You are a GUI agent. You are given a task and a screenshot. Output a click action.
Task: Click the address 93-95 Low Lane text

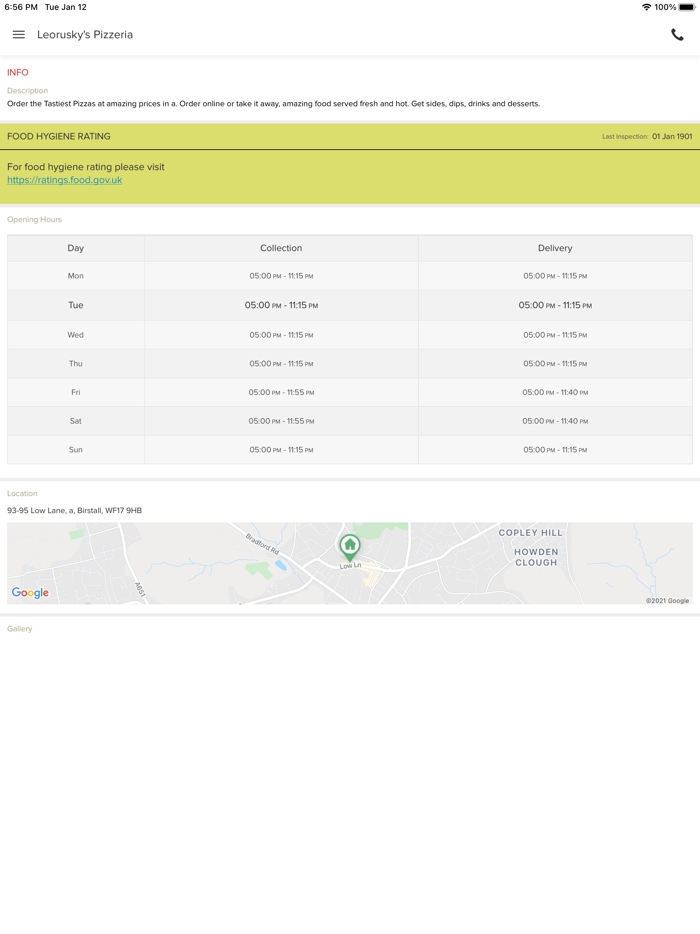tap(74, 510)
